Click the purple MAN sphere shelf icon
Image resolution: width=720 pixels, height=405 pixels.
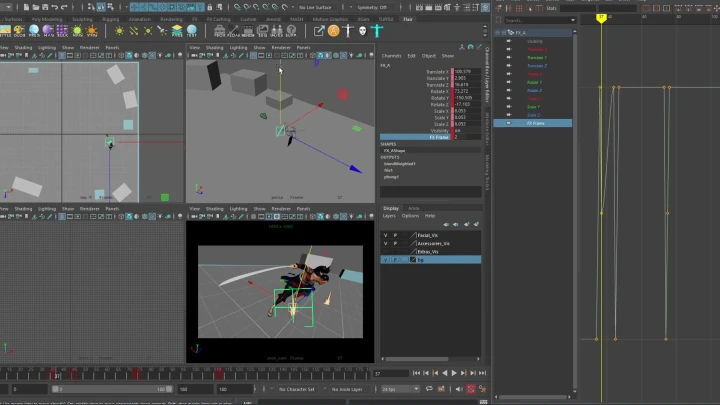tap(48, 31)
